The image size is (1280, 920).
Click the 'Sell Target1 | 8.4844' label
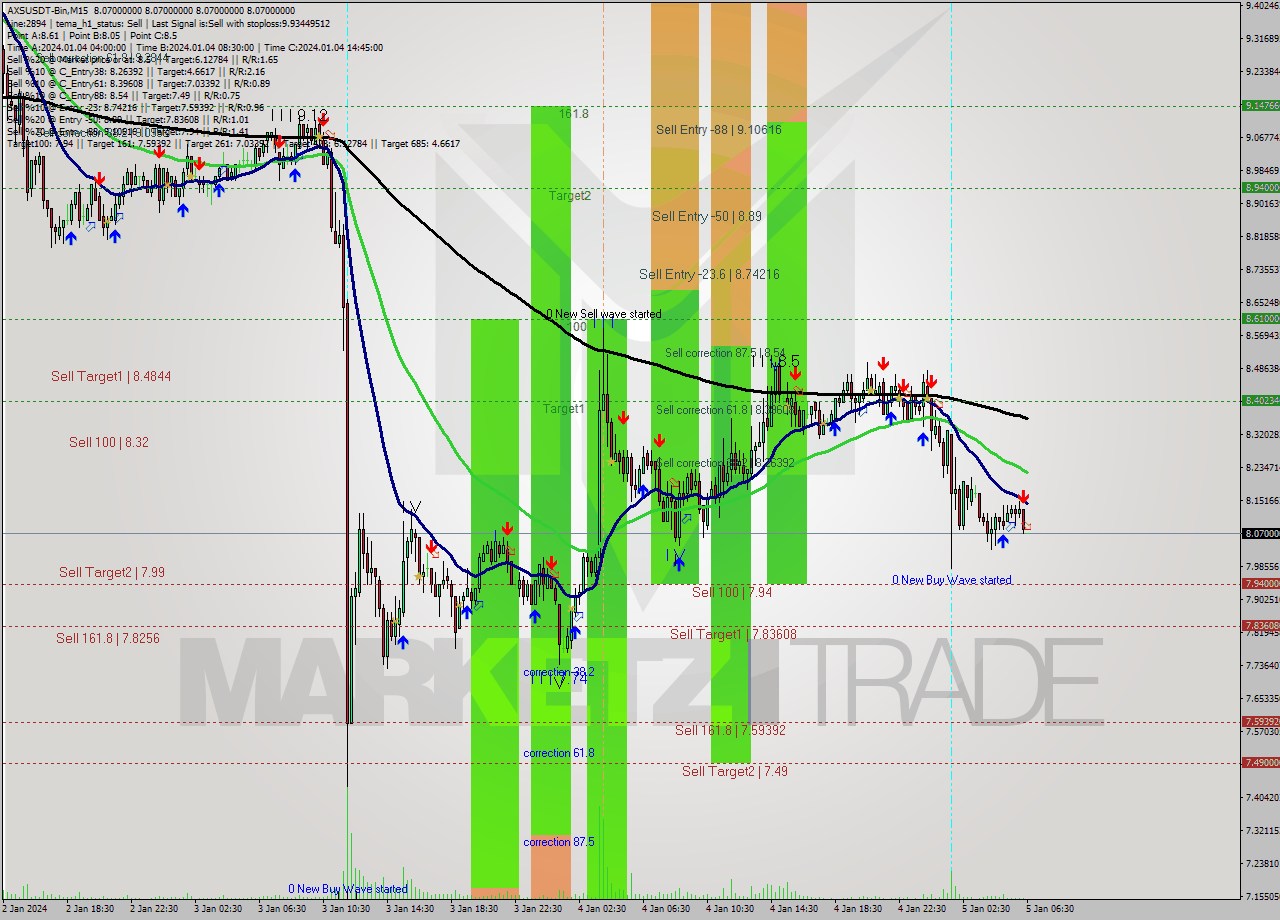(111, 377)
